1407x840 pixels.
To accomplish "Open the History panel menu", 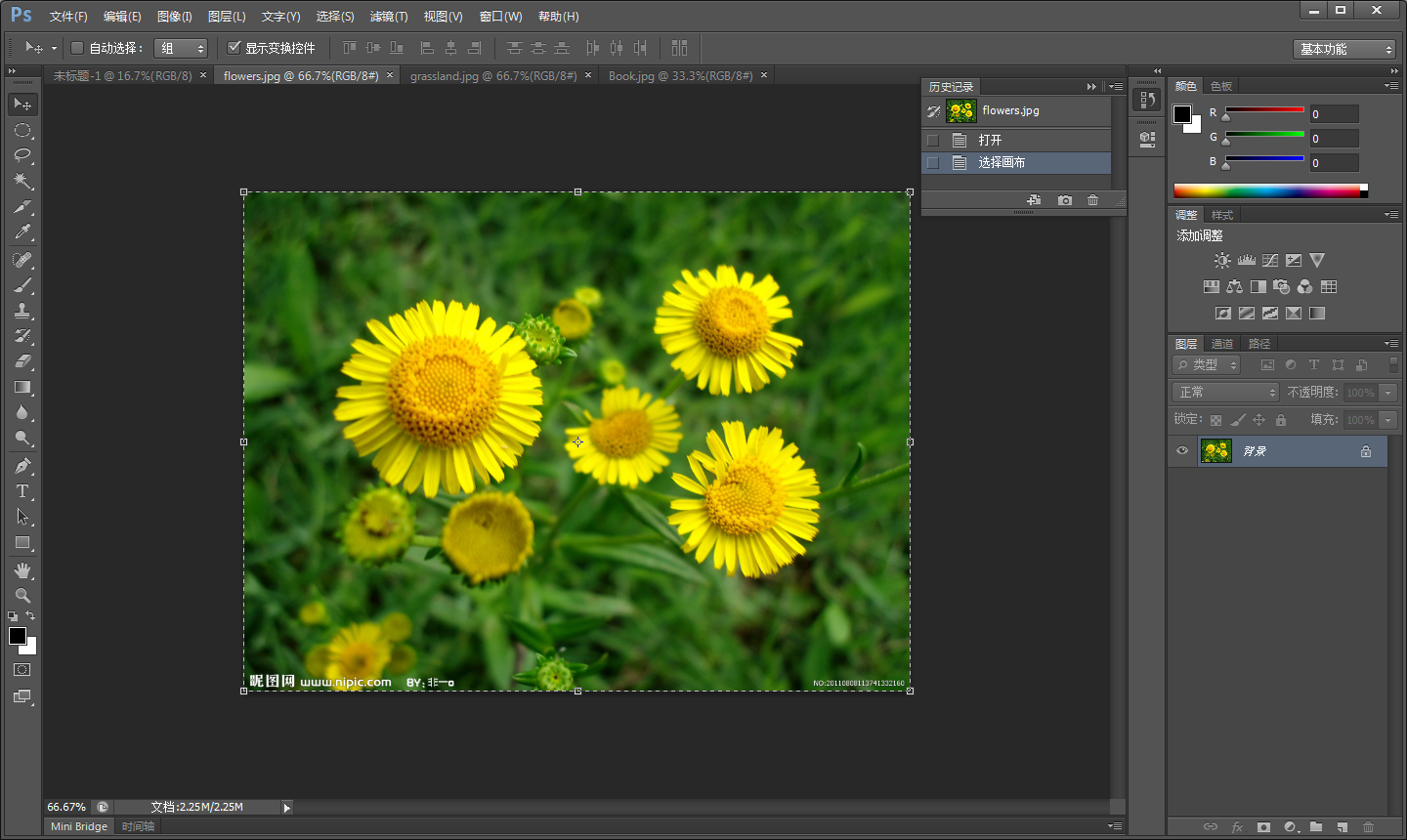I will click(1116, 87).
